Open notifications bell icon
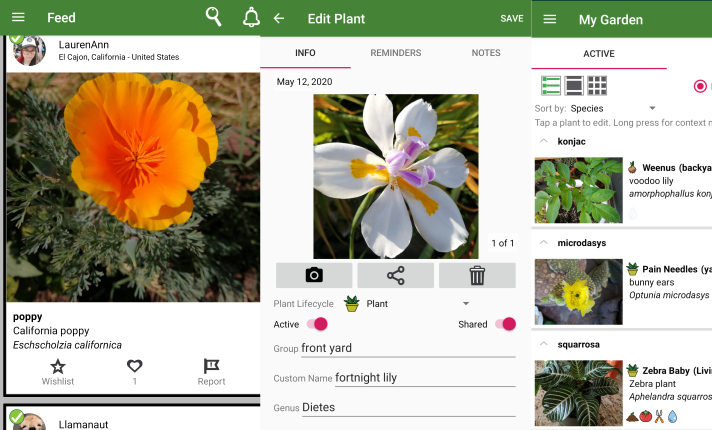712x430 pixels. coord(250,18)
